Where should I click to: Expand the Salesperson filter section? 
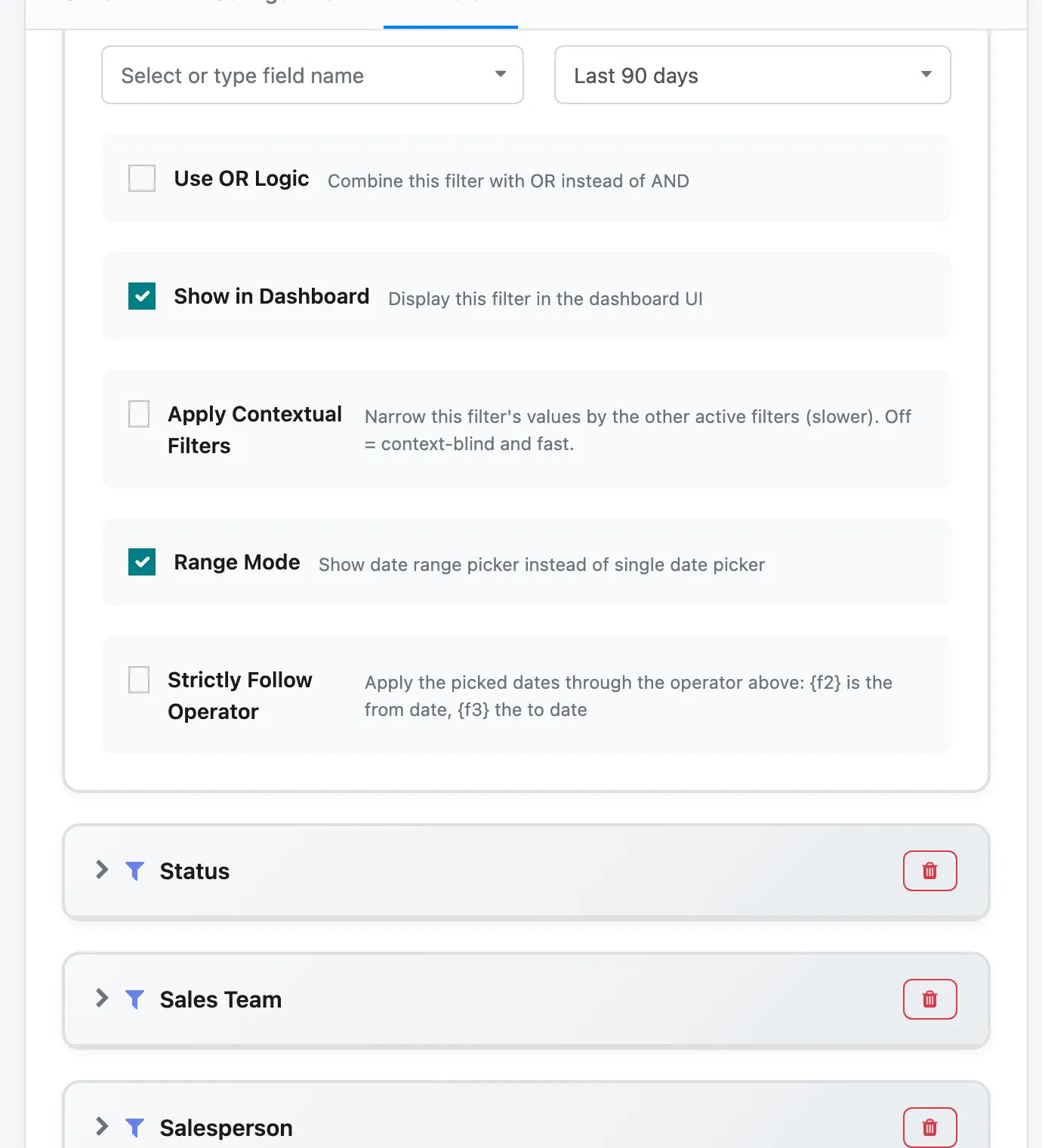tap(102, 1127)
